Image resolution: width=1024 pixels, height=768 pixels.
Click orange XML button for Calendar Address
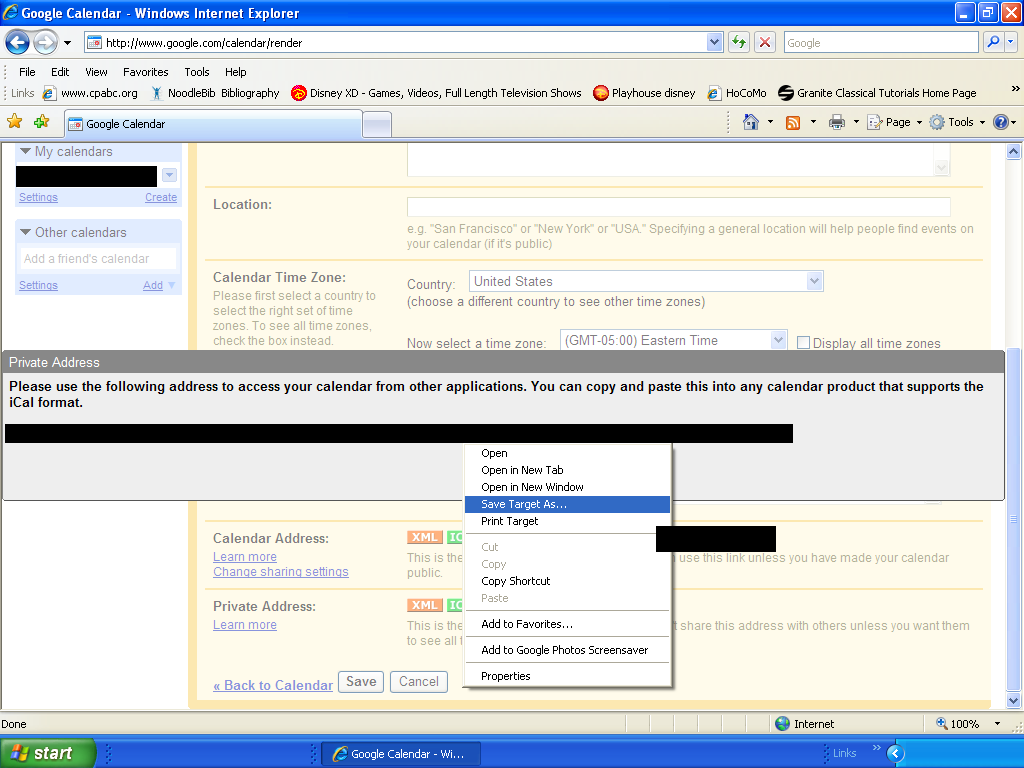point(424,537)
